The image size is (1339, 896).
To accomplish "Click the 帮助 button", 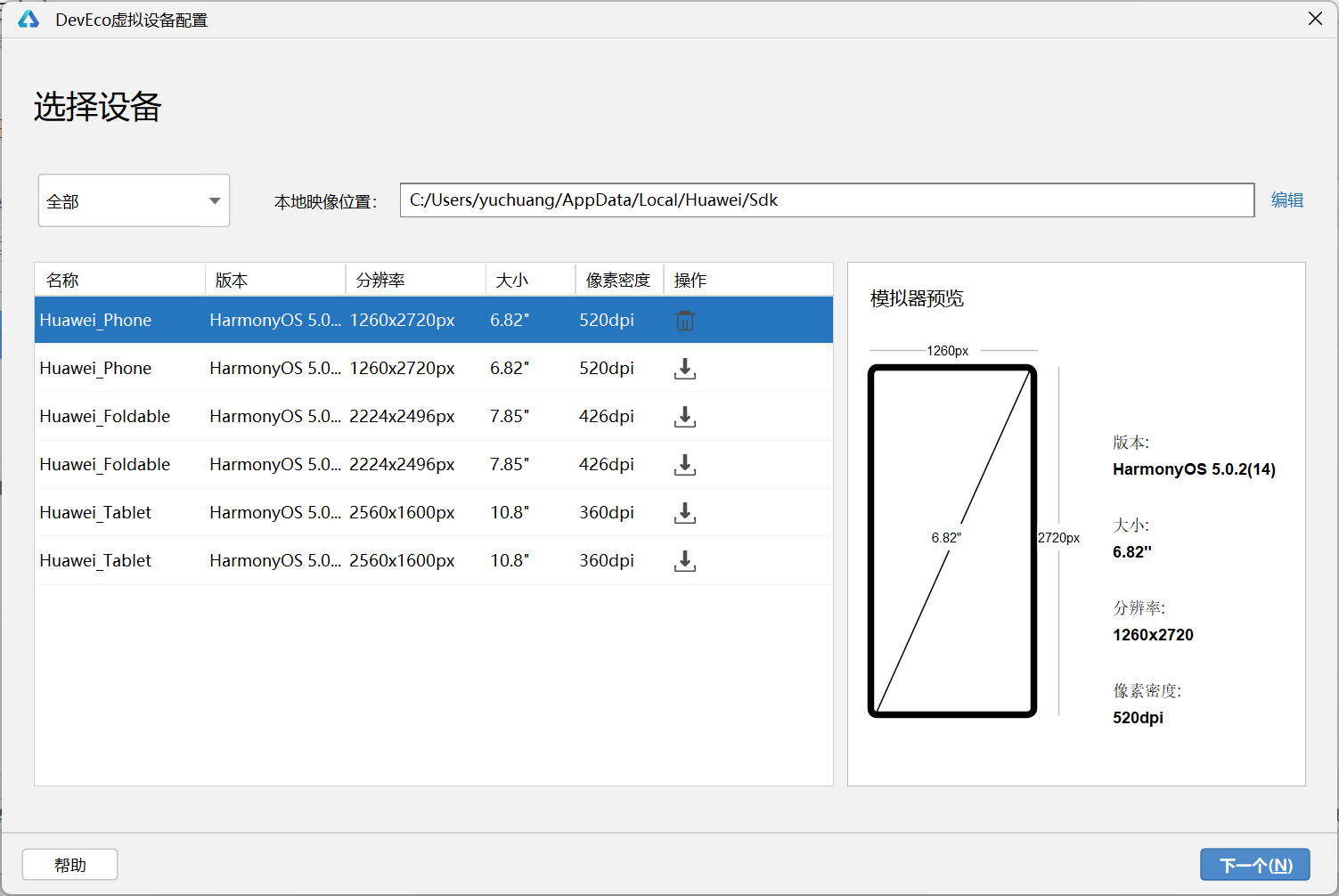I will point(69,865).
